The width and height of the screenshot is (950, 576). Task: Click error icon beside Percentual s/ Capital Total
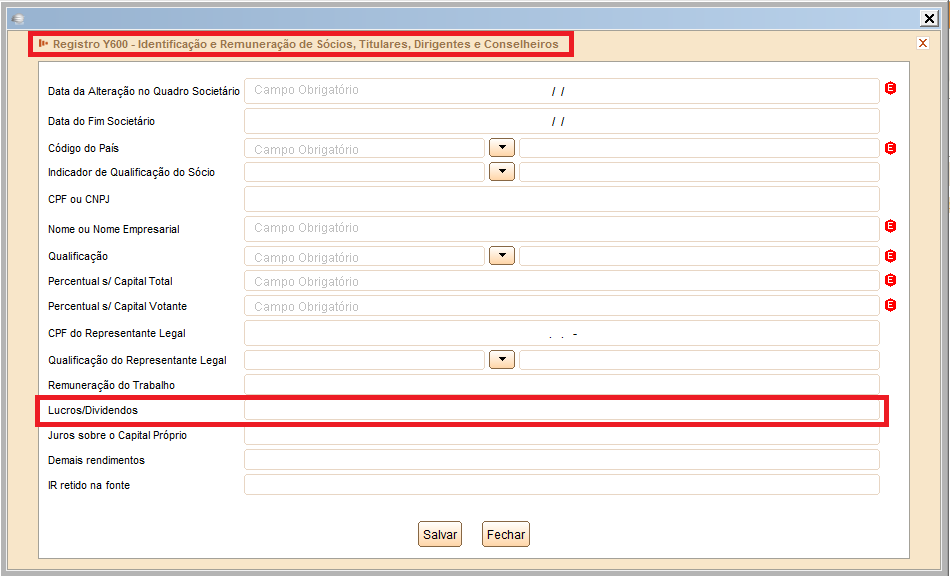890,280
